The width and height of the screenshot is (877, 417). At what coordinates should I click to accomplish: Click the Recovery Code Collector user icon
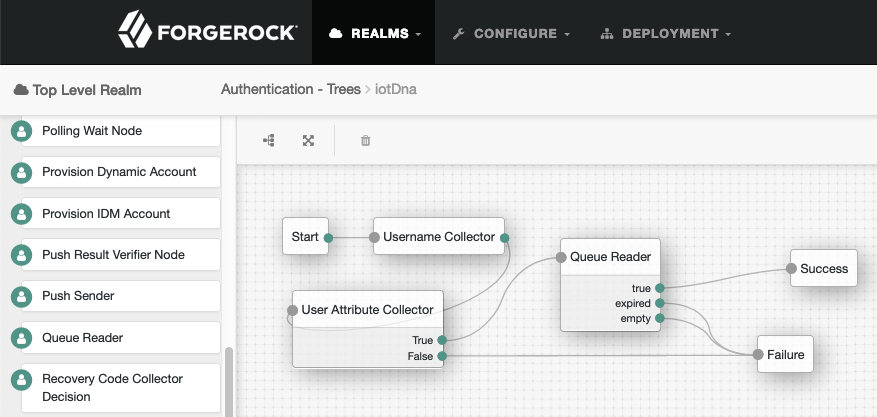pyautogui.click(x=21, y=379)
